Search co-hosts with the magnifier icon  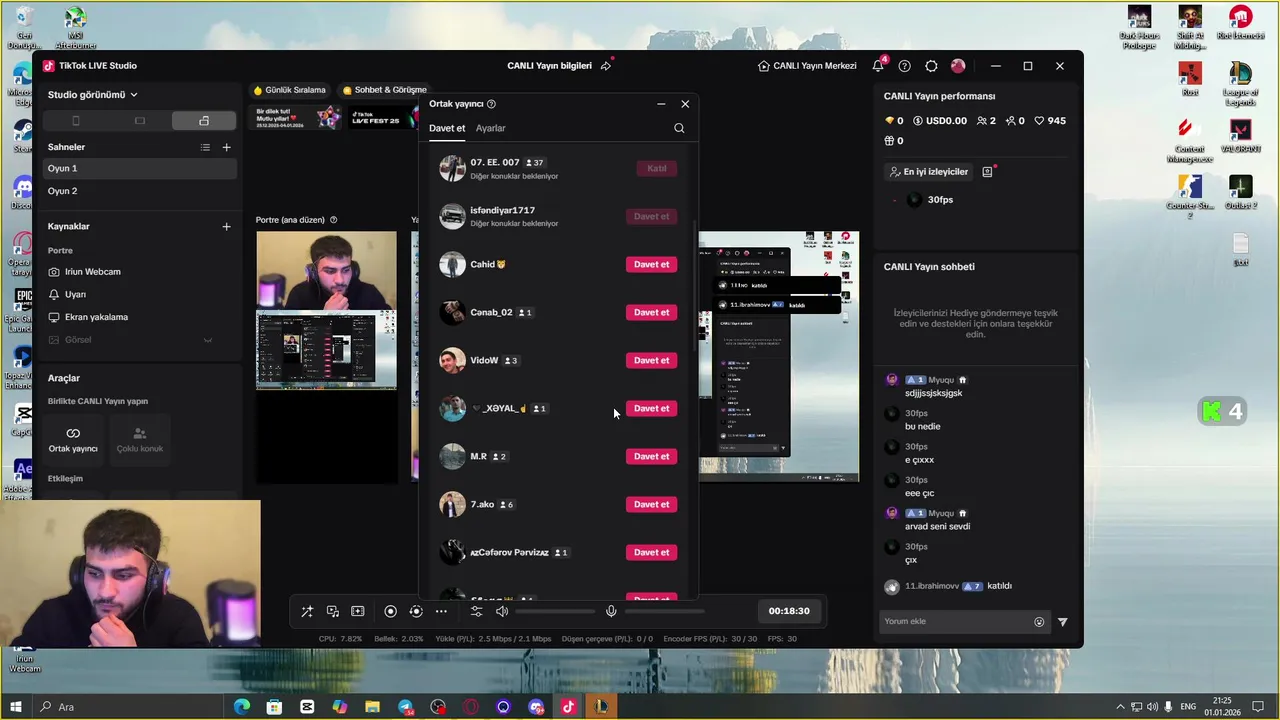(679, 128)
